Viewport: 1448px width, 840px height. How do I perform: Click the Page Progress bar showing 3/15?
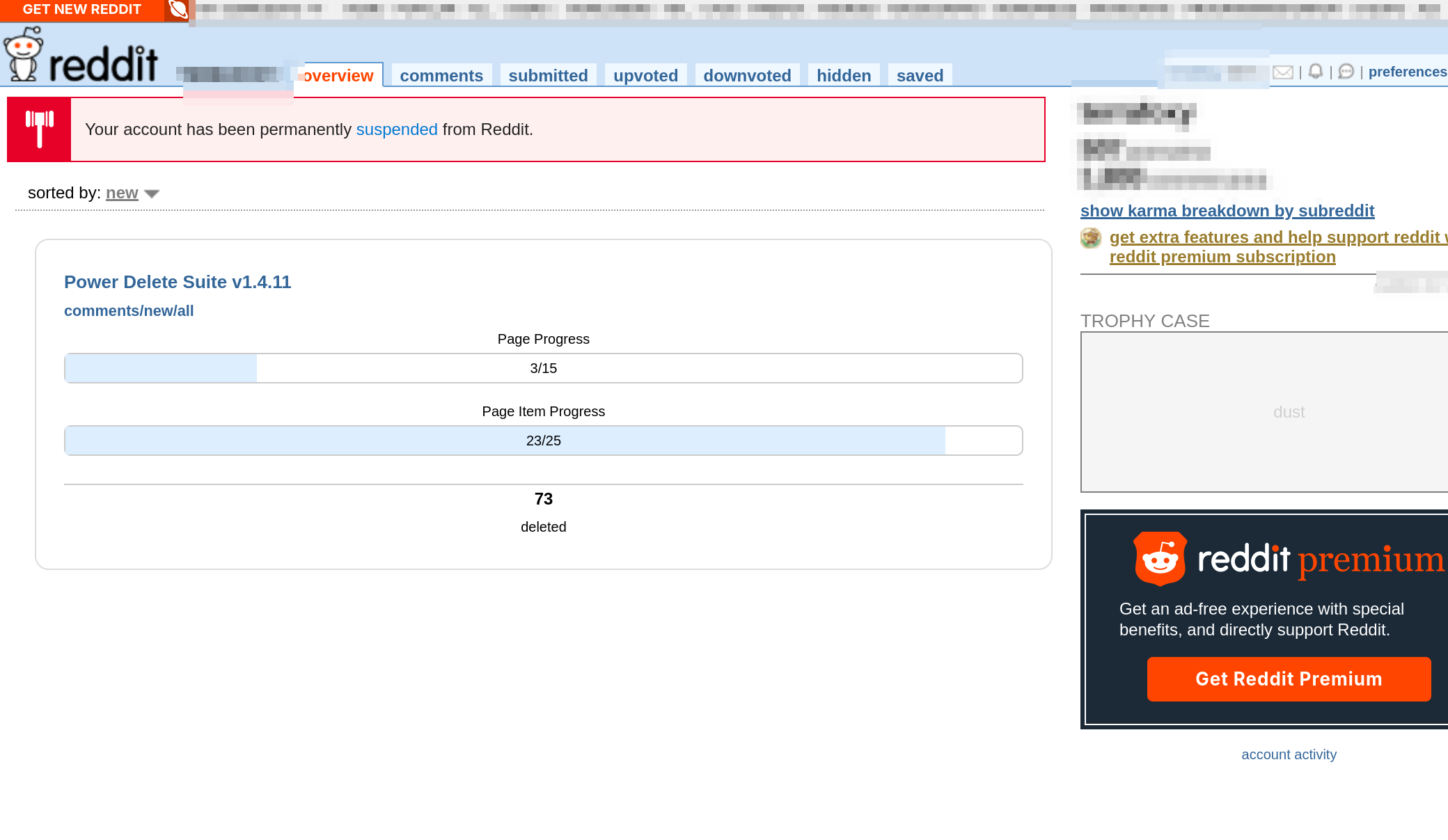(543, 368)
